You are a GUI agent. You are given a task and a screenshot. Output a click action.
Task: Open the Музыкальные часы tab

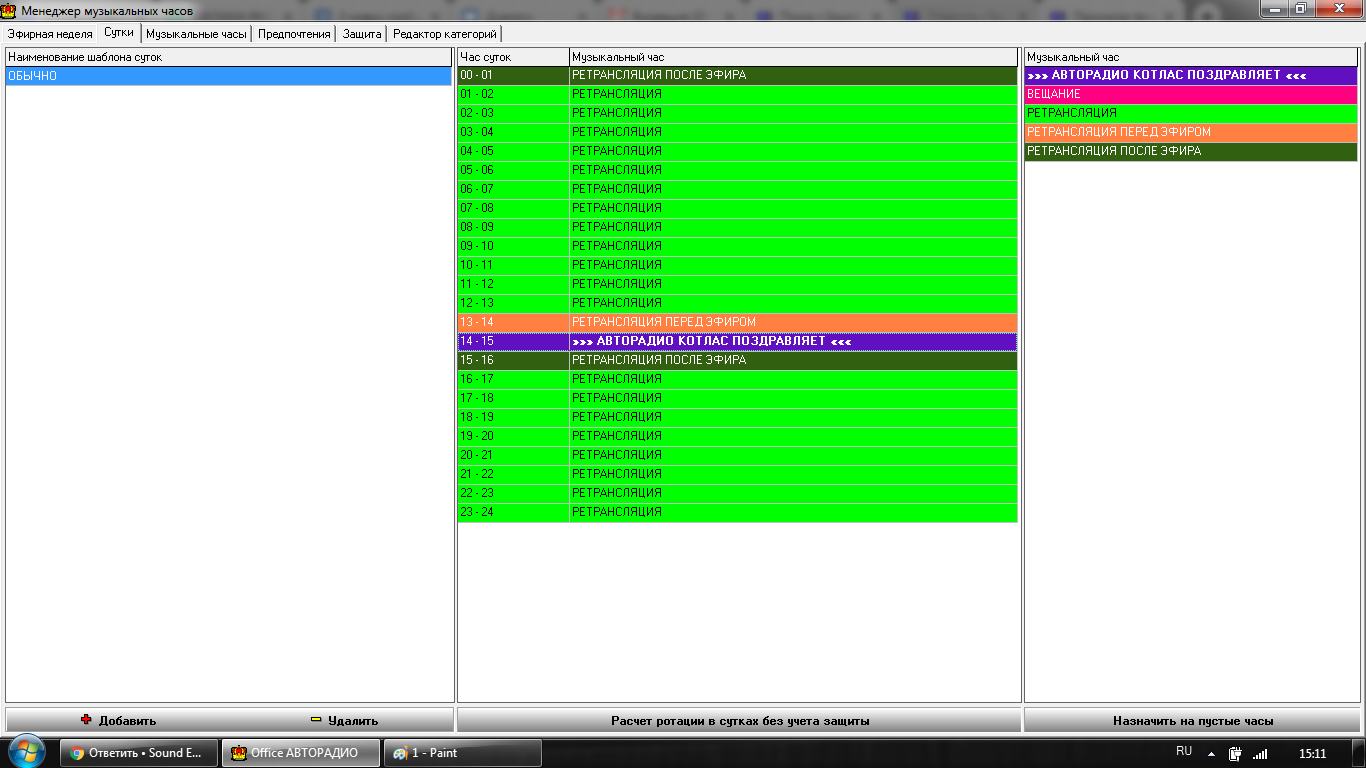pyautogui.click(x=196, y=34)
